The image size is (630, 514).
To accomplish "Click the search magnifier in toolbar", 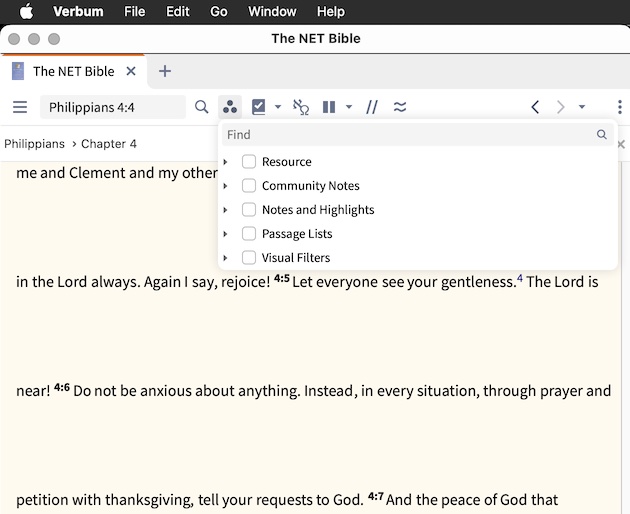I will [x=201, y=107].
